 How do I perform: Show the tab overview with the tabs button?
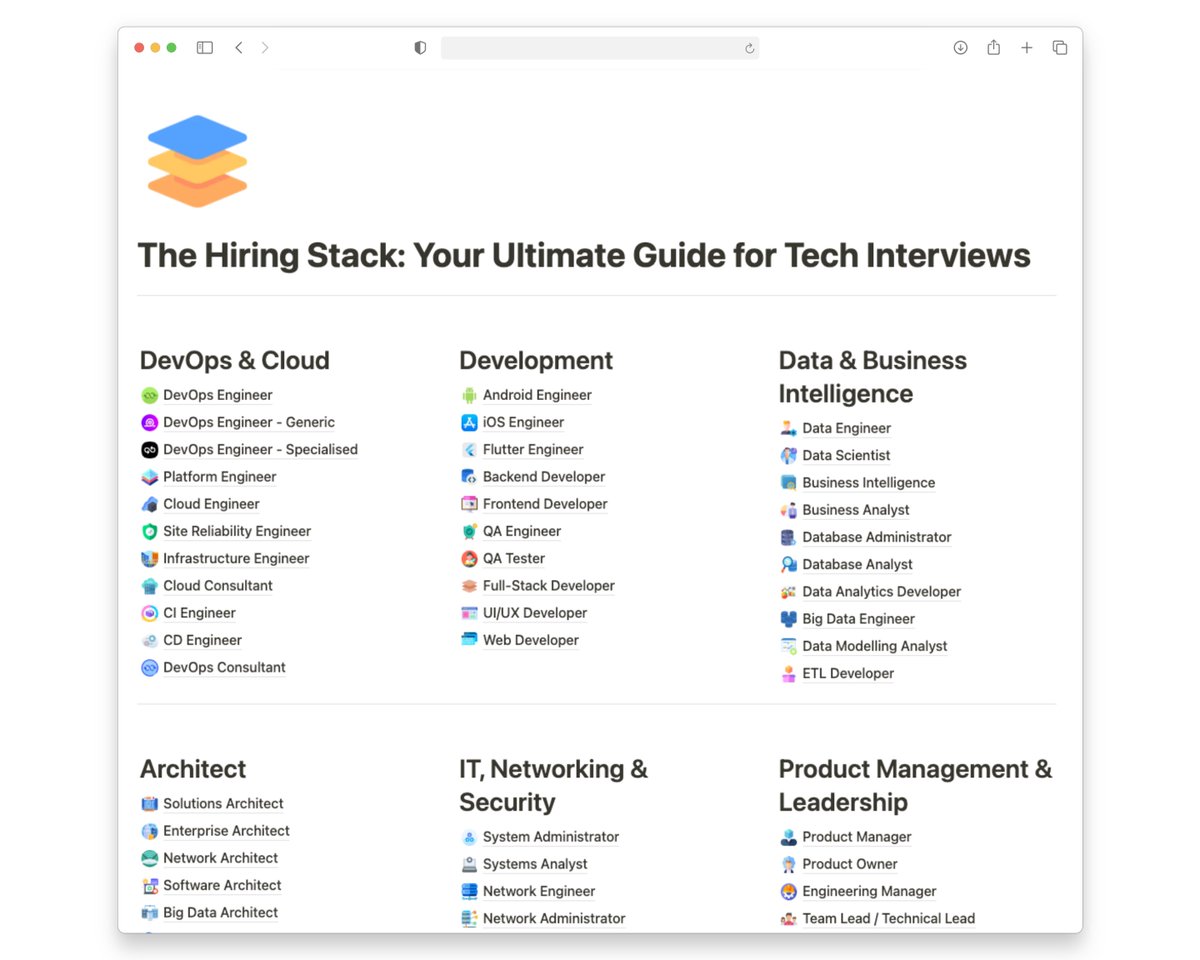[x=1060, y=47]
